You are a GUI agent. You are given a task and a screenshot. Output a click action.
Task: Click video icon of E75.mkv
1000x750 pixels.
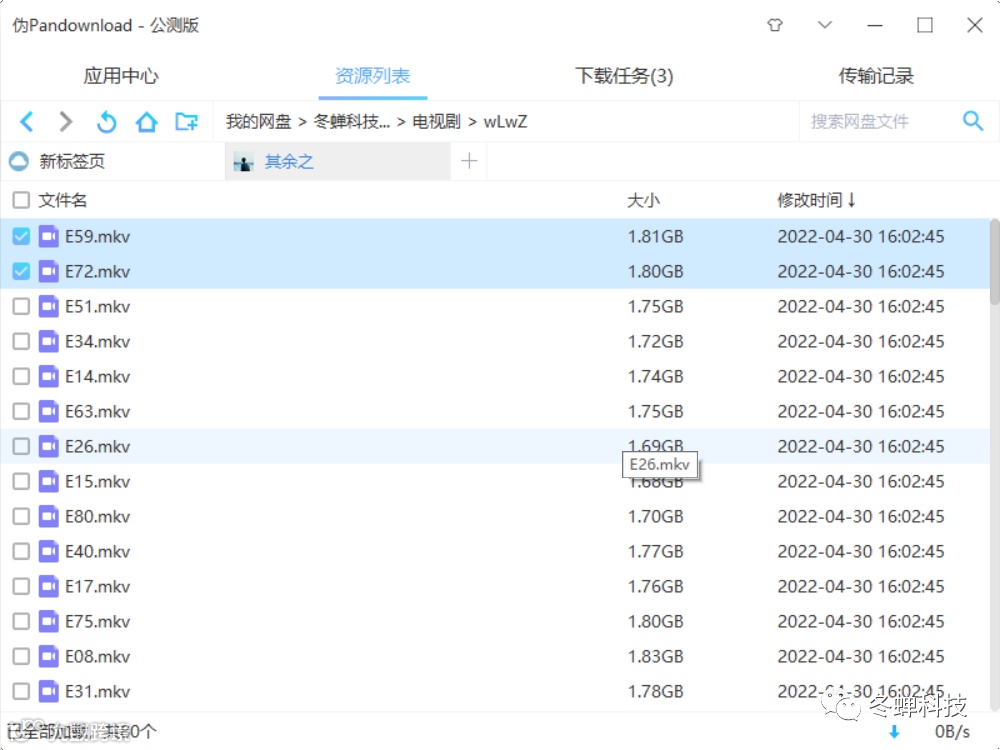(48, 621)
